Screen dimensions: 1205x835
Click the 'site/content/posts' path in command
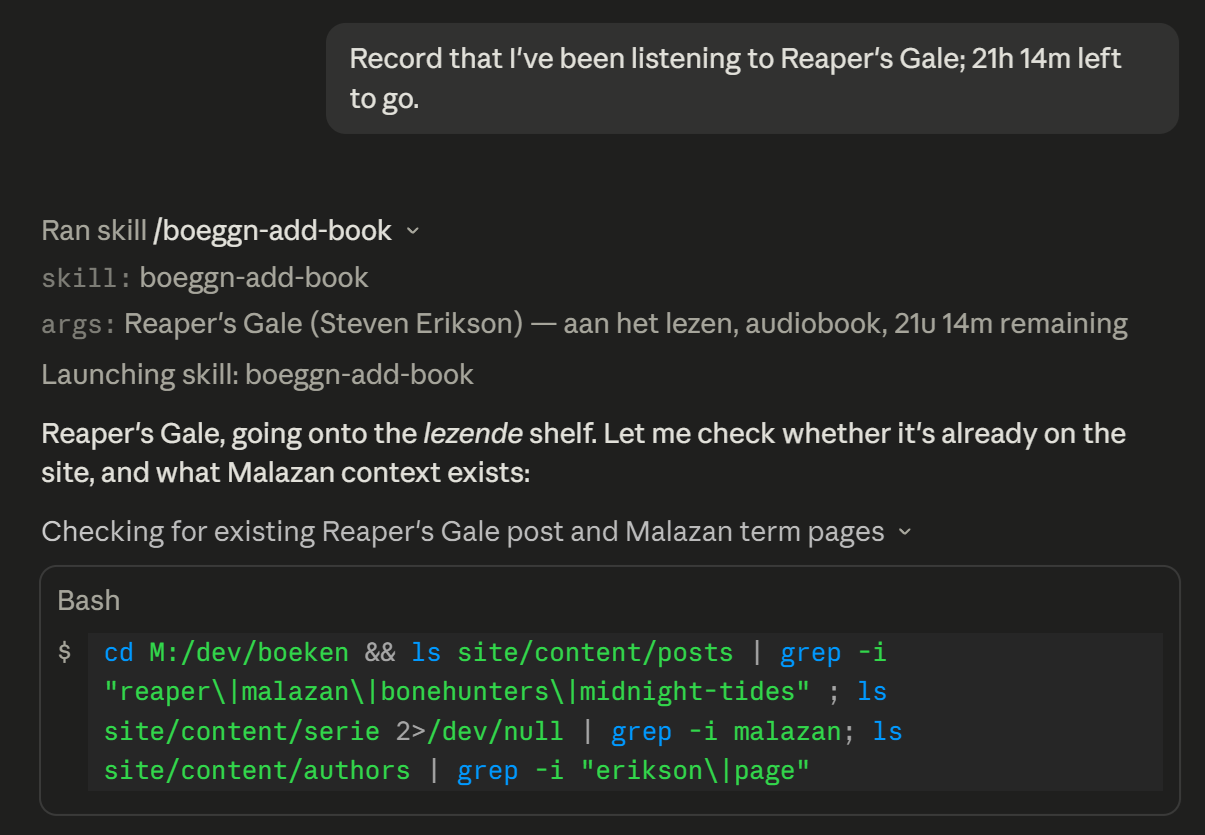pyautogui.click(x=595, y=653)
